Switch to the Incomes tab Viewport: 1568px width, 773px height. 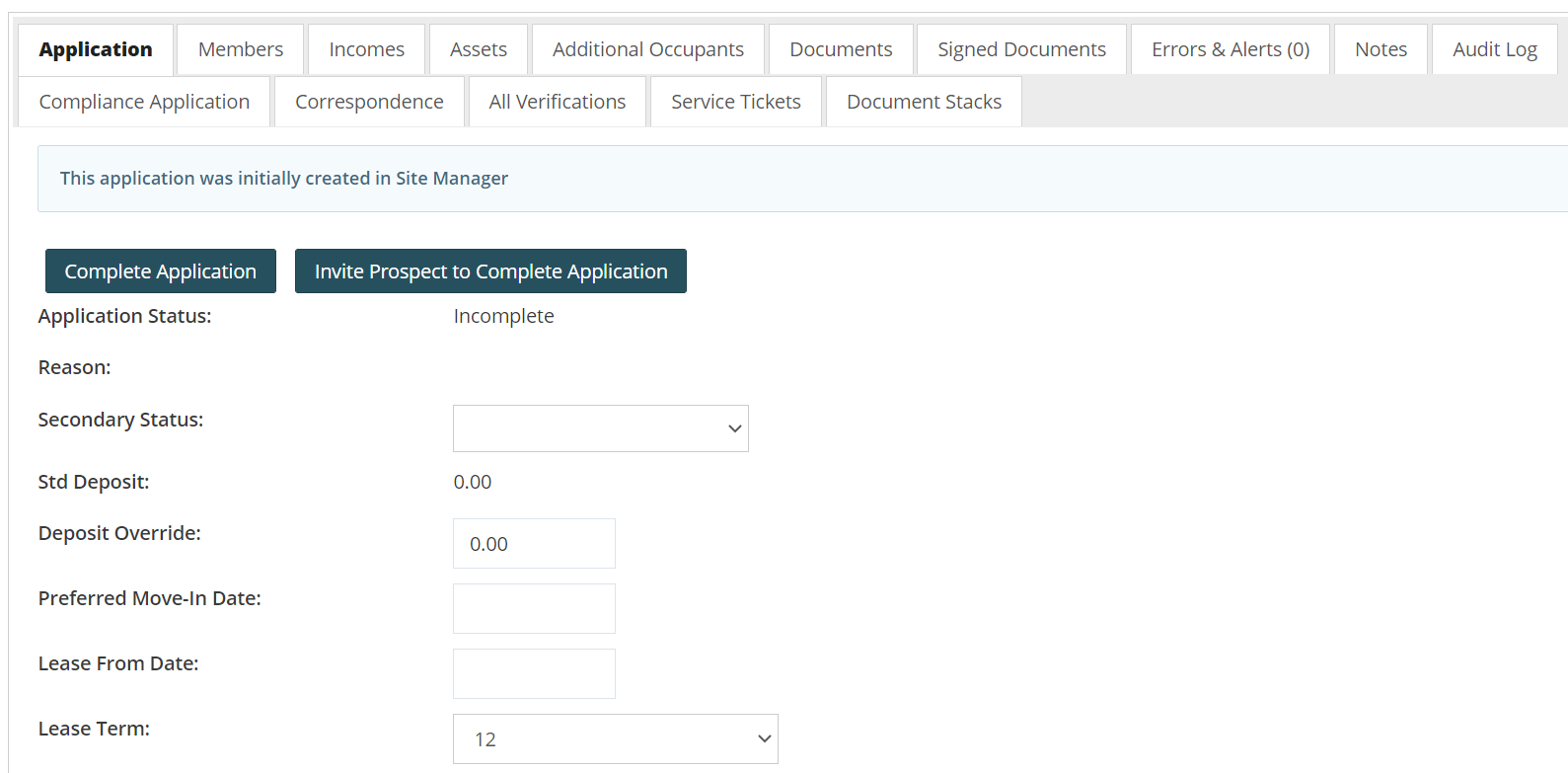pos(366,49)
